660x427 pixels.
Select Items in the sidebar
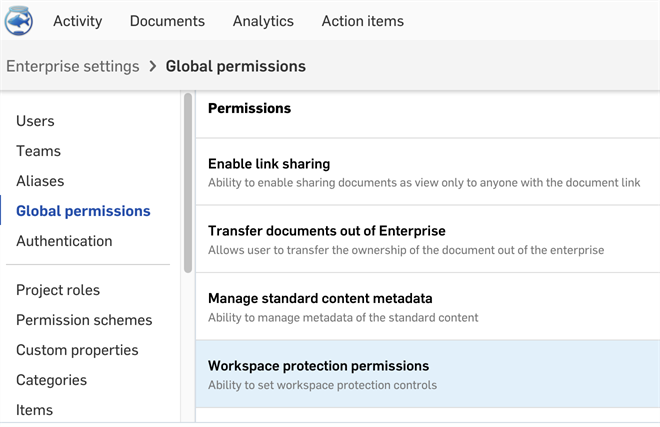coord(35,410)
